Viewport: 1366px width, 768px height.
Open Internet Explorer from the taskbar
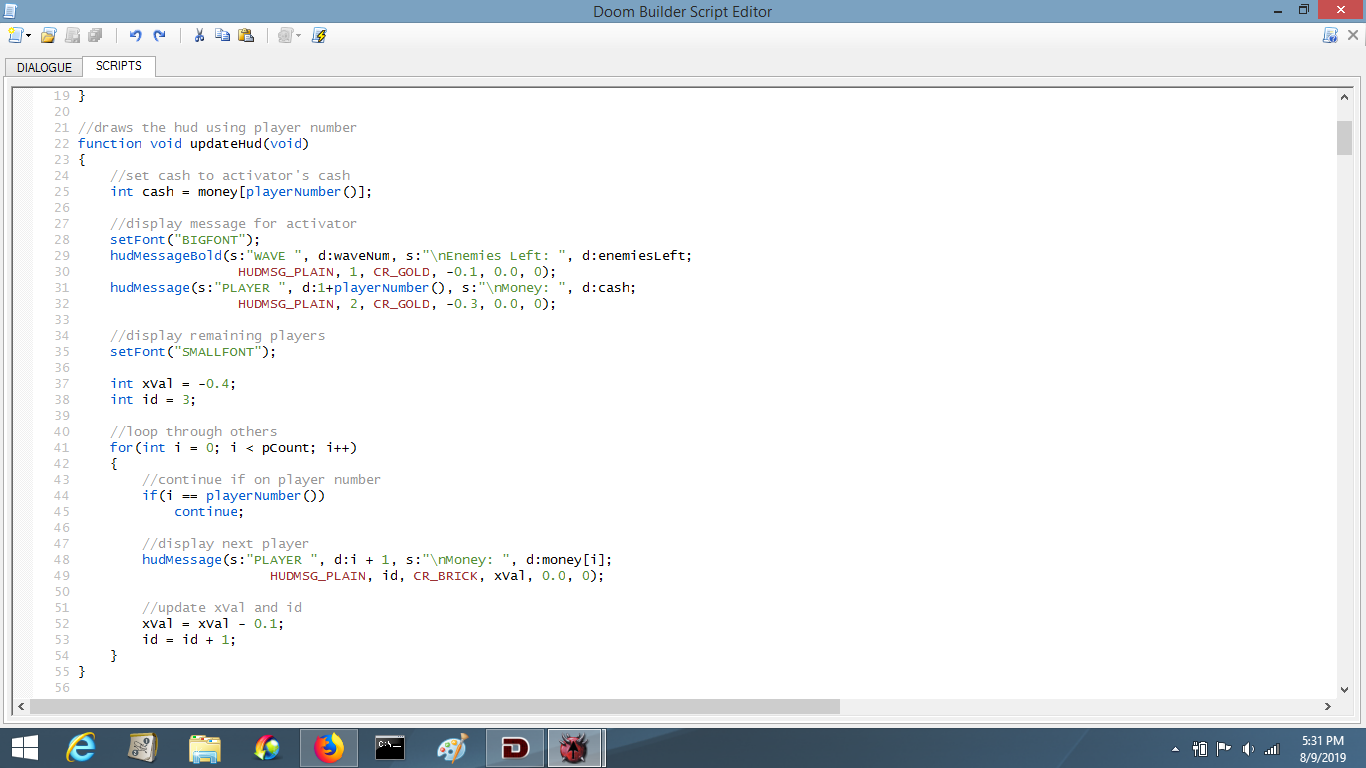[80, 748]
